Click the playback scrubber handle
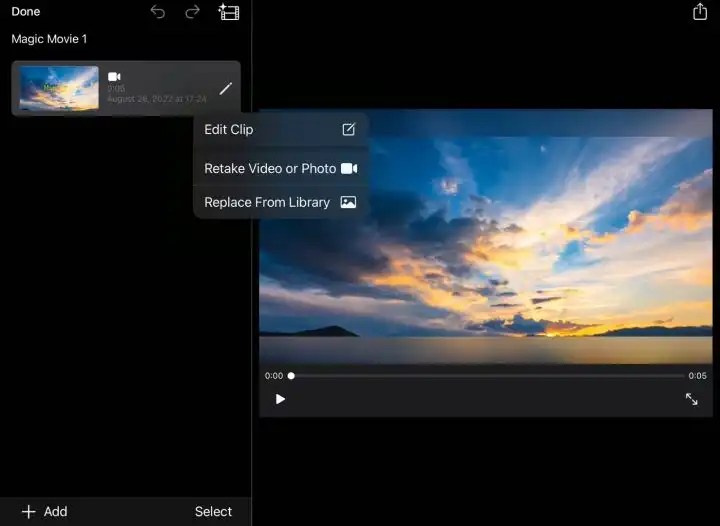The height and width of the screenshot is (526, 720). coord(291,375)
